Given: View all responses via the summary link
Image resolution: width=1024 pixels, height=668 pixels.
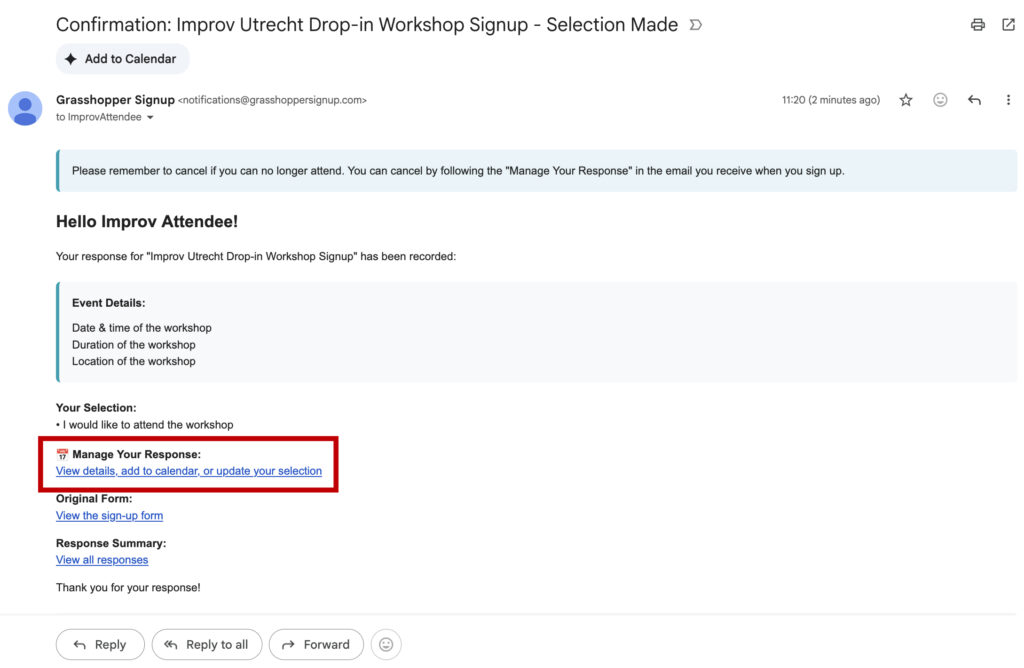Looking at the screenshot, I should 101,560.
